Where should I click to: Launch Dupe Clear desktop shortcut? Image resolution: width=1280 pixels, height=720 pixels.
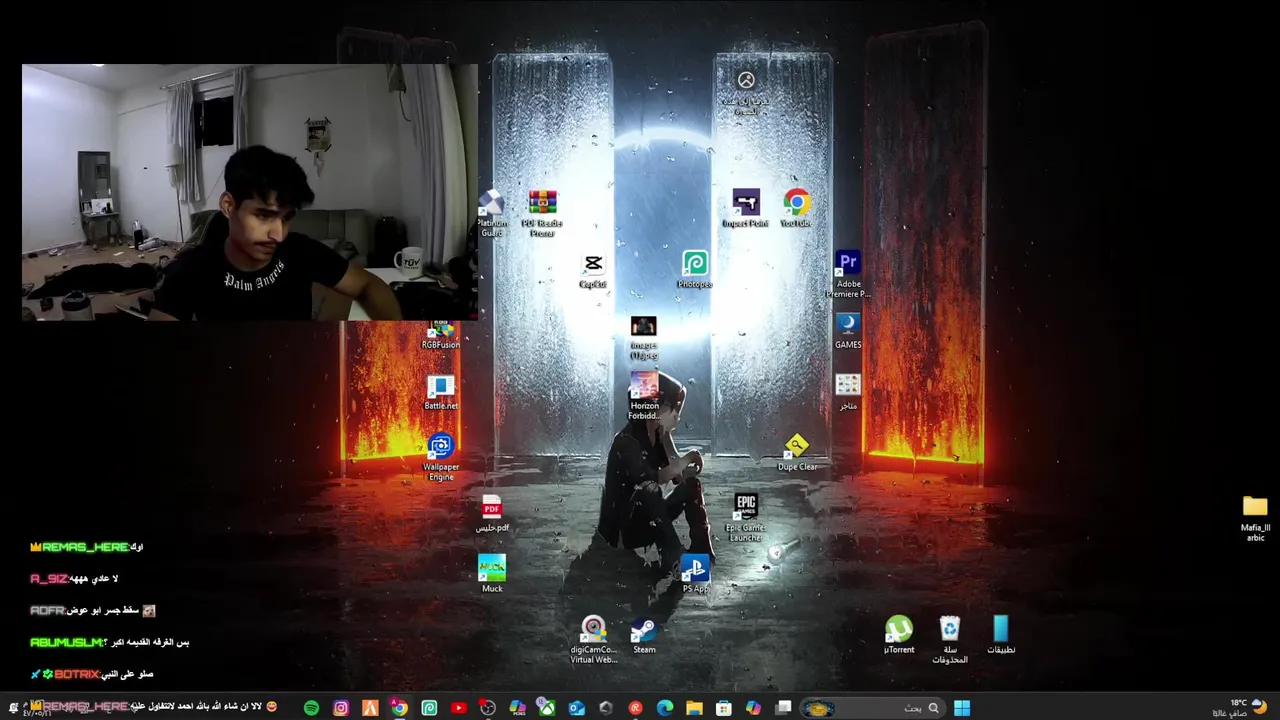797,453
